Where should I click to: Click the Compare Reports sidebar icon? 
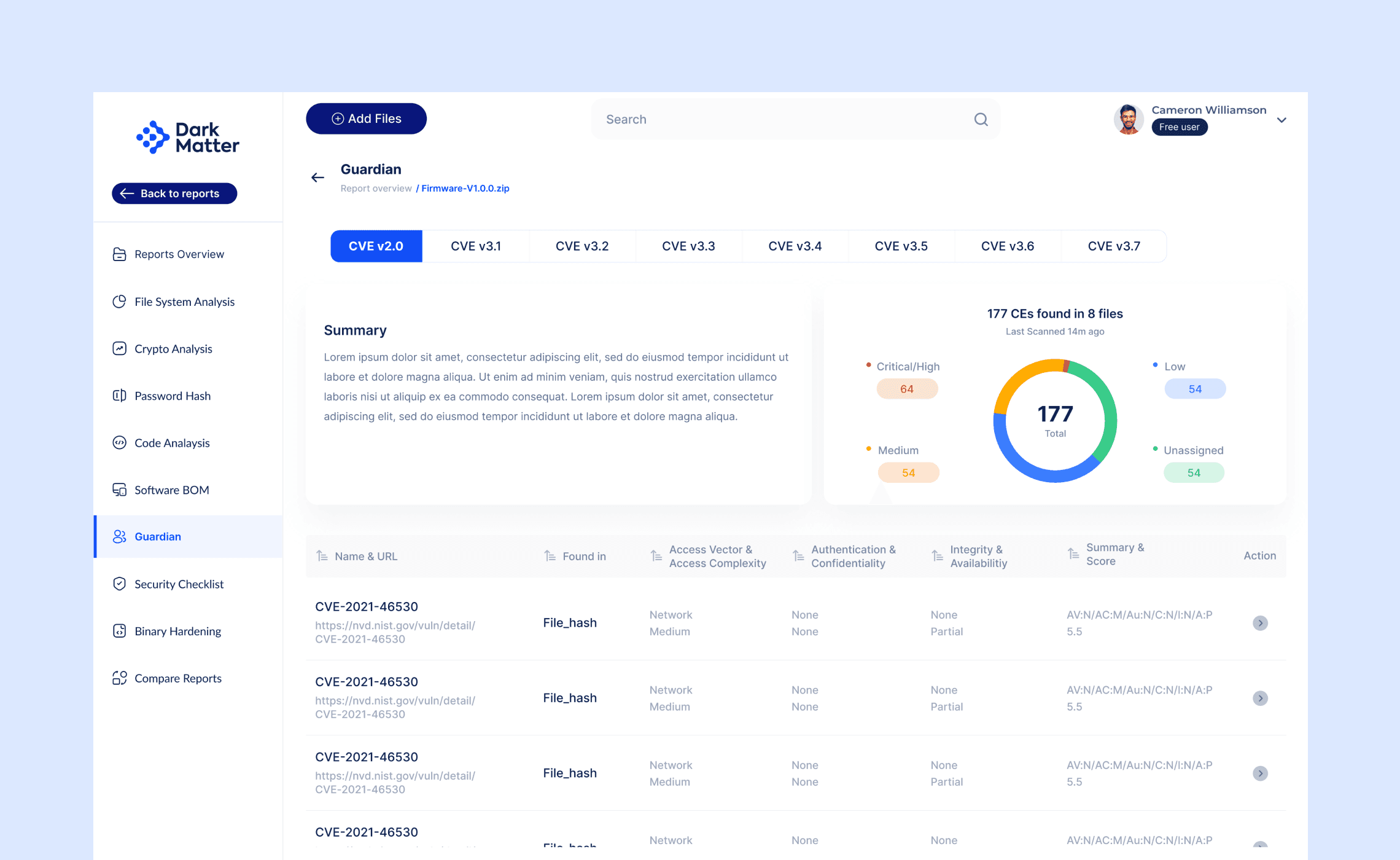coord(119,678)
